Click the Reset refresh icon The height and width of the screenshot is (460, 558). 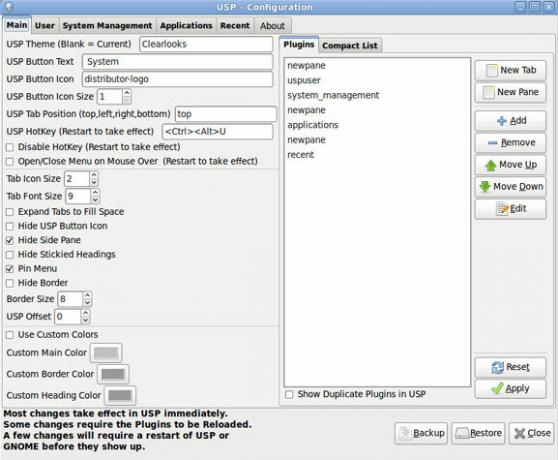point(498,367)
